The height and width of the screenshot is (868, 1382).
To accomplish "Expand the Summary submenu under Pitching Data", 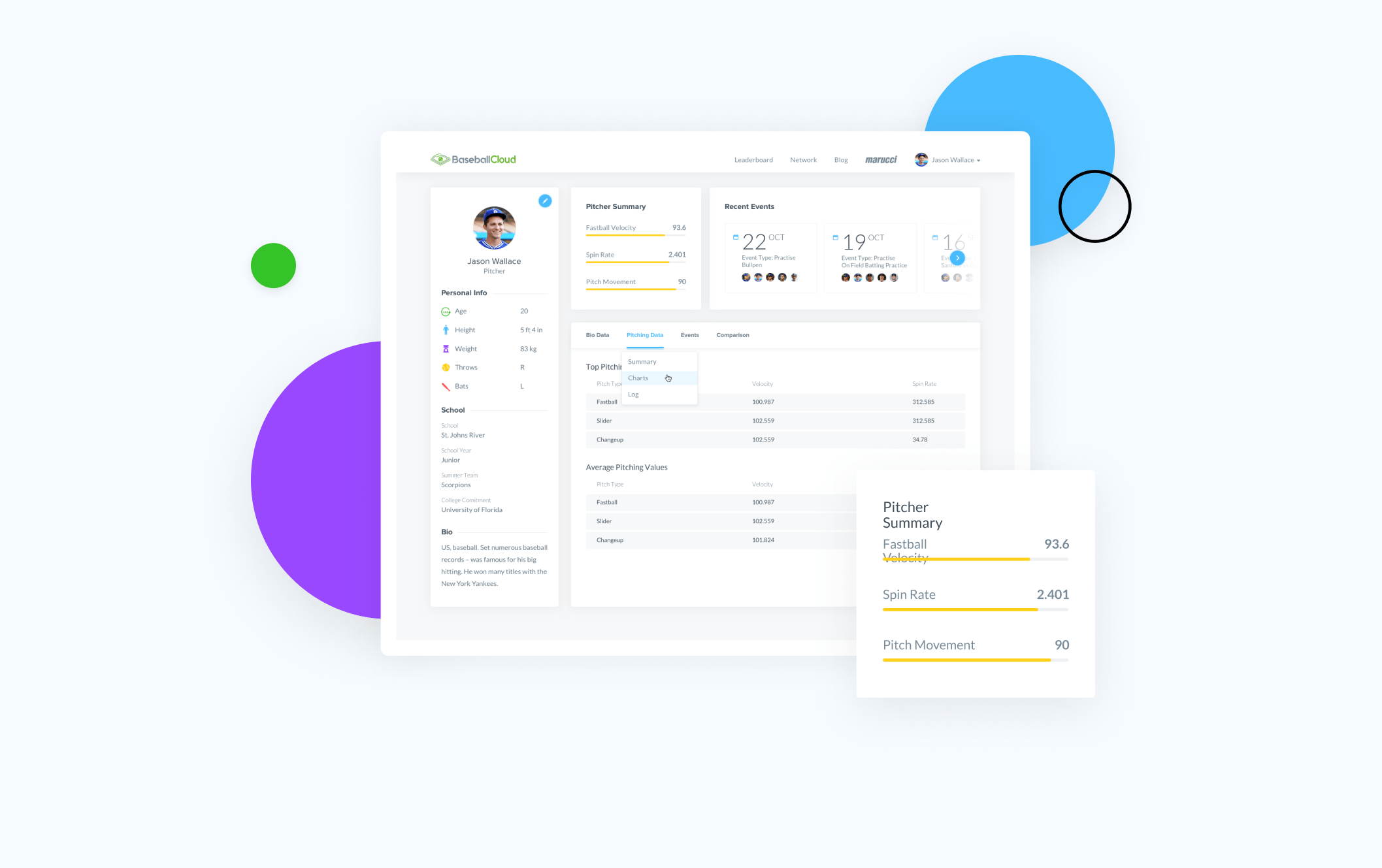I will click(641, 361).
